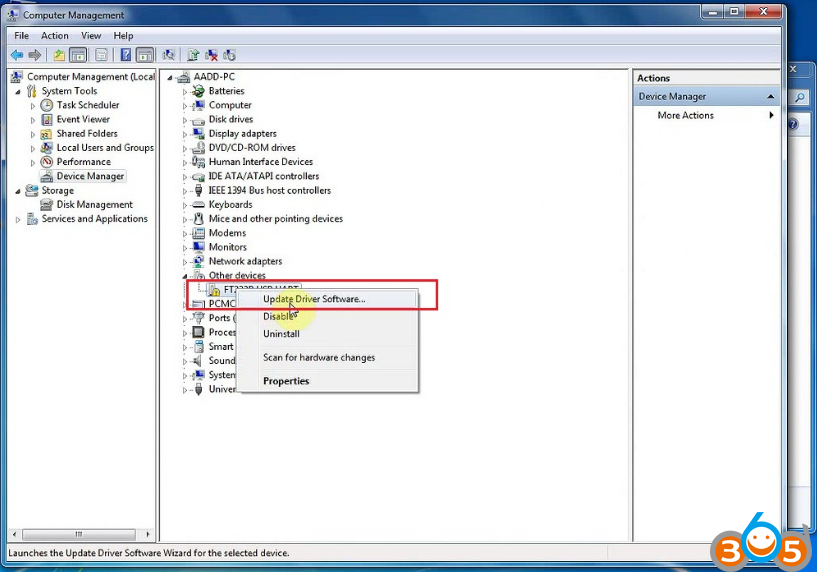Click Mice and other pointing devices icon

point(198,219)
